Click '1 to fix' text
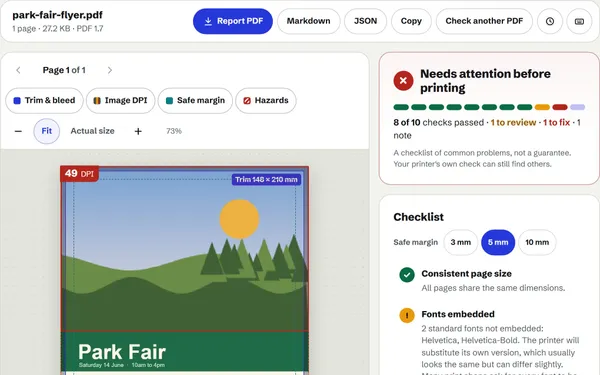This screenshot has width=600, height=375. pyautogui.click(x=556, y=122)
